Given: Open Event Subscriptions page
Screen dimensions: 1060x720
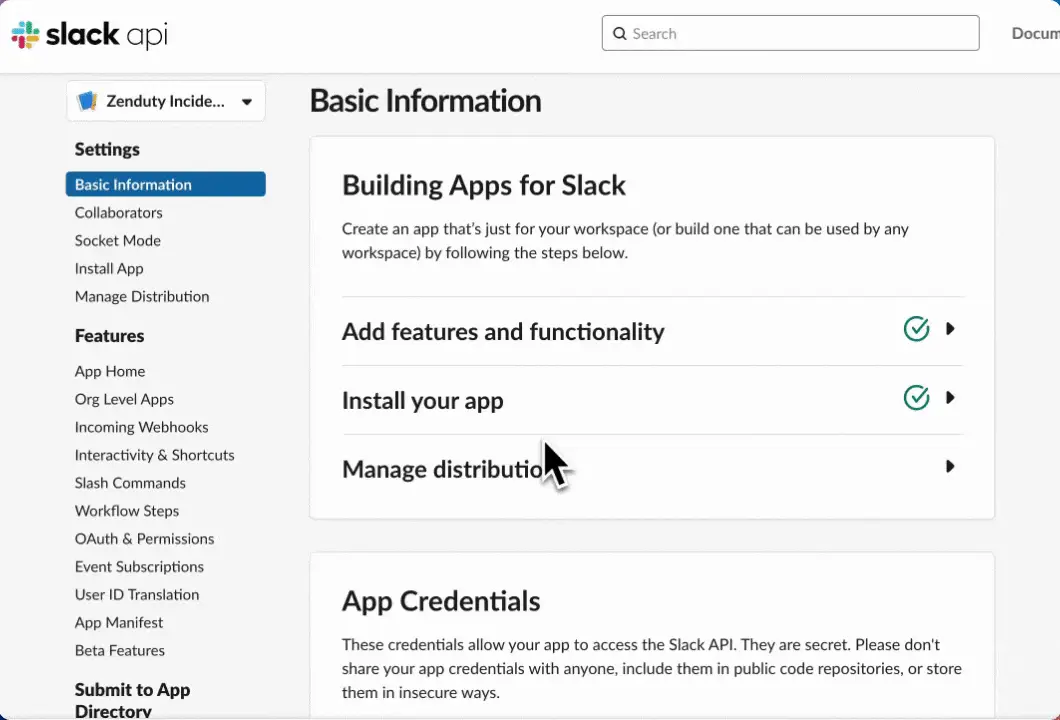Looking at the screenshot, I should (139, 567).
